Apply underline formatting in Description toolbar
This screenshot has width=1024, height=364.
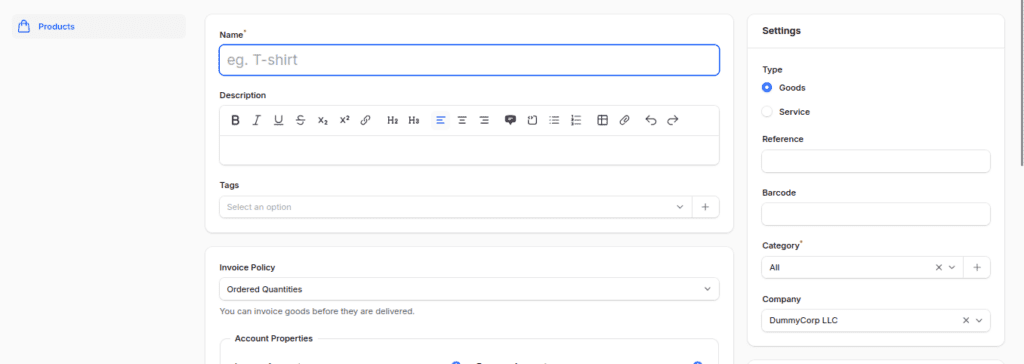tap(278, 120)
